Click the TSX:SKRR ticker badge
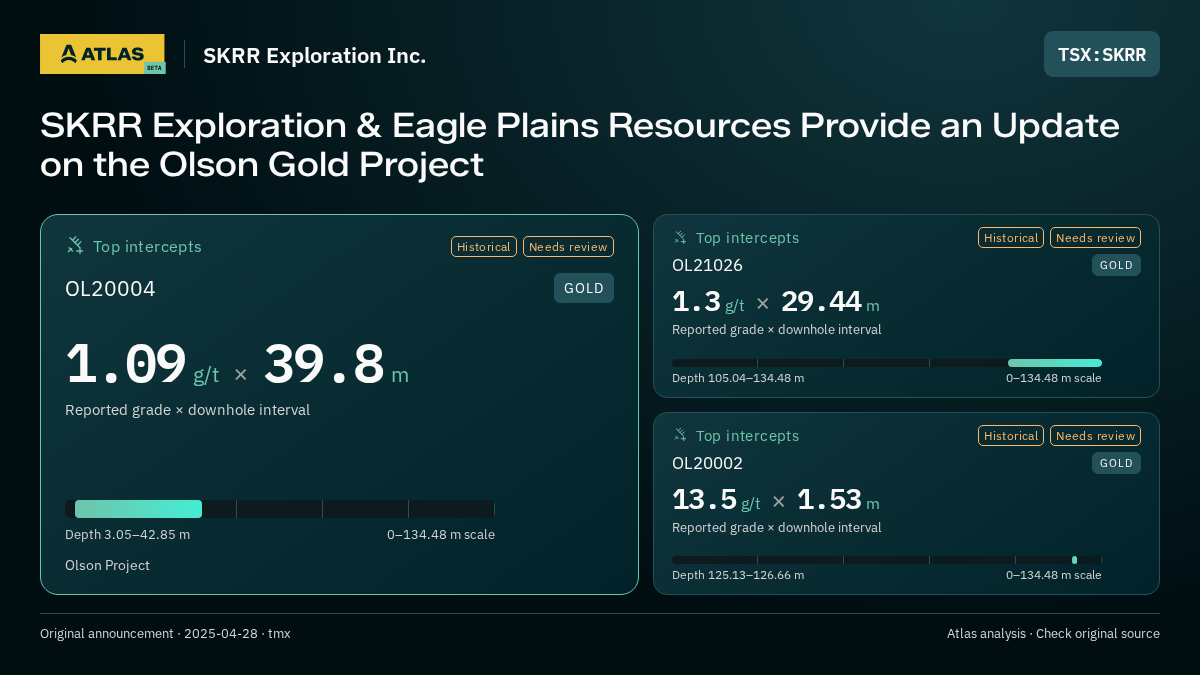 [1102, 54]
